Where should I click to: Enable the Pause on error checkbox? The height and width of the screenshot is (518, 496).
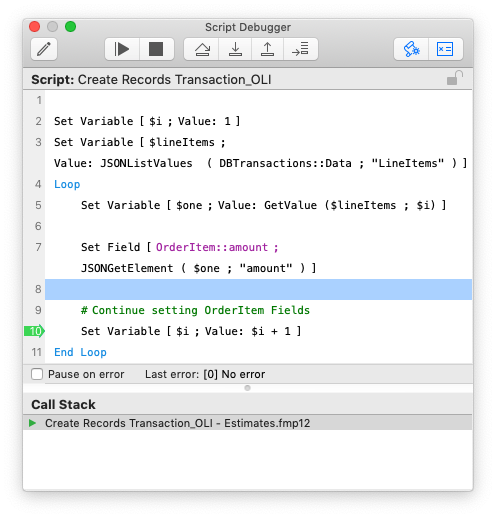37,374
